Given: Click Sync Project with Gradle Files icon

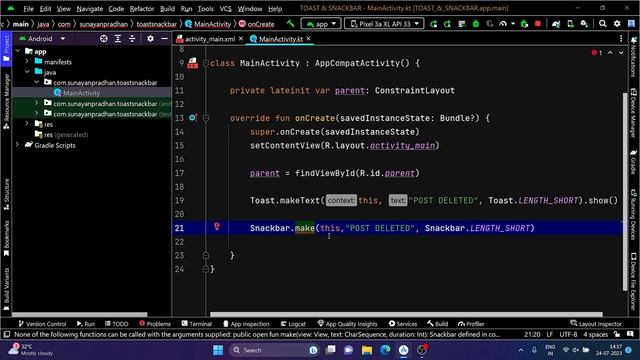Looking at the screenshot, I should pyautogui.click(x=556, y=24).
